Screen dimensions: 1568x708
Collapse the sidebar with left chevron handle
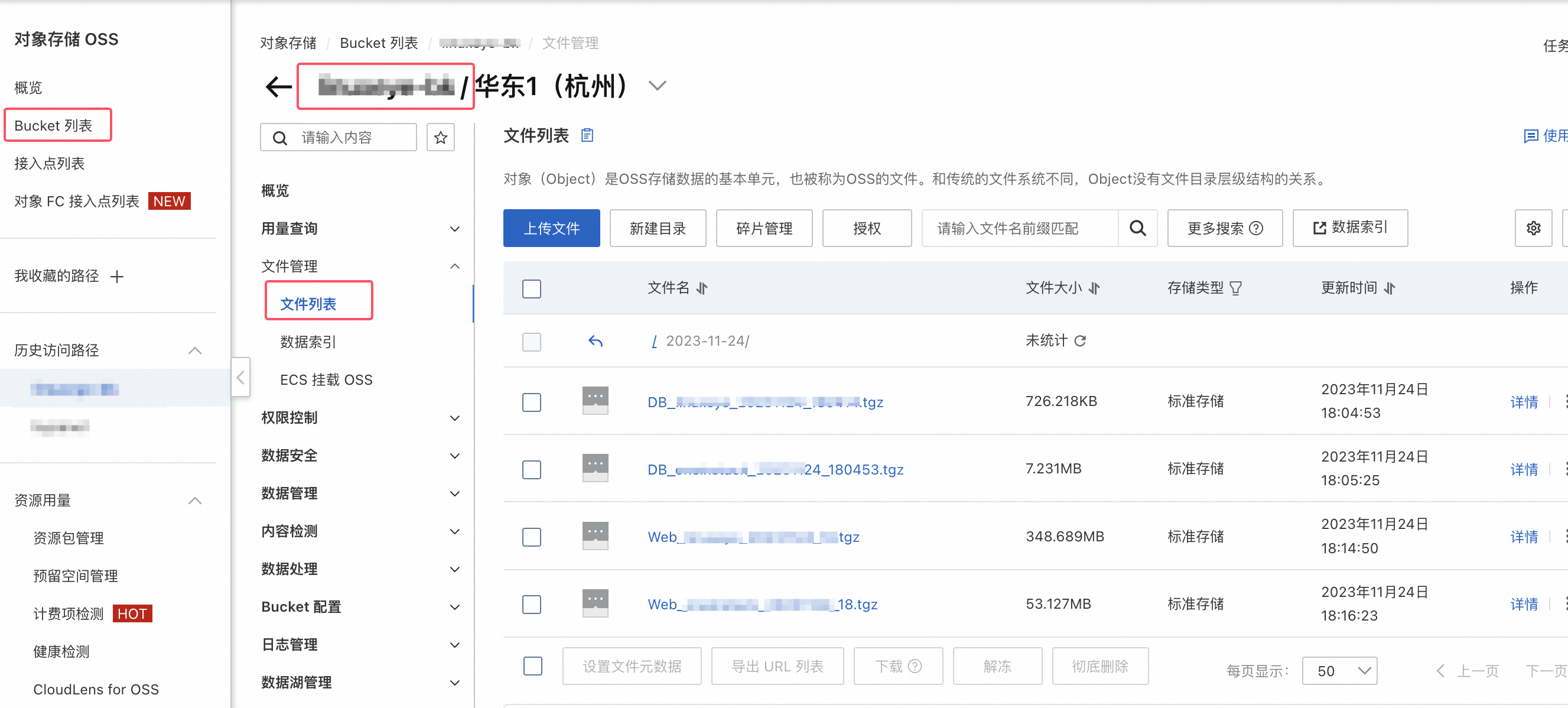tap(240, 378)
